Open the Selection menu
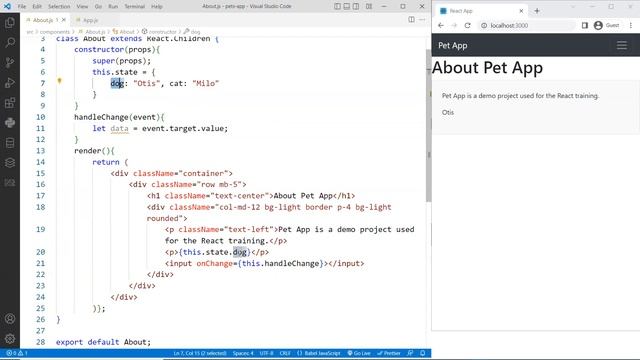The width and height of the screenshot is (640, 360). pos(59,7)
